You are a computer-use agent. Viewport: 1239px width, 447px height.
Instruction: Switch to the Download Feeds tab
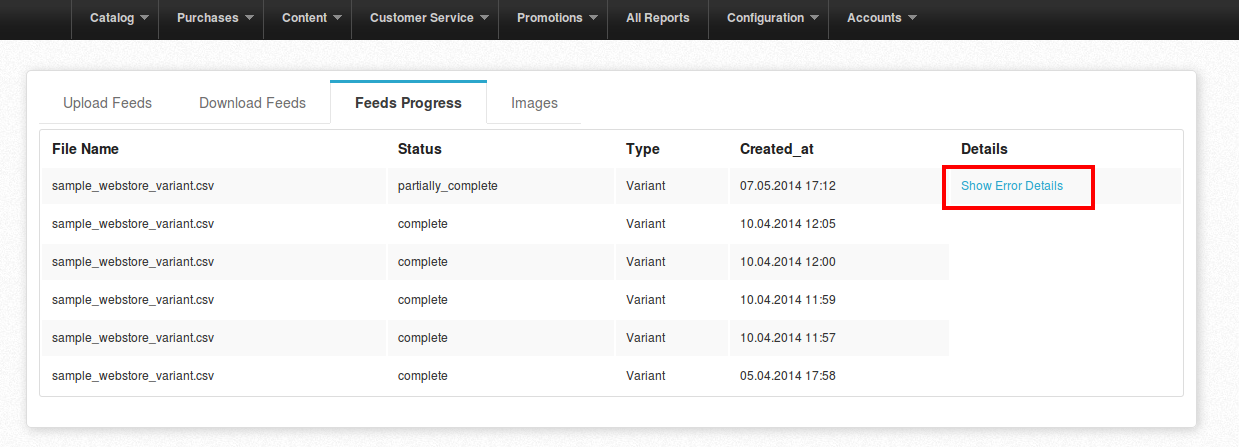[252, 103]
